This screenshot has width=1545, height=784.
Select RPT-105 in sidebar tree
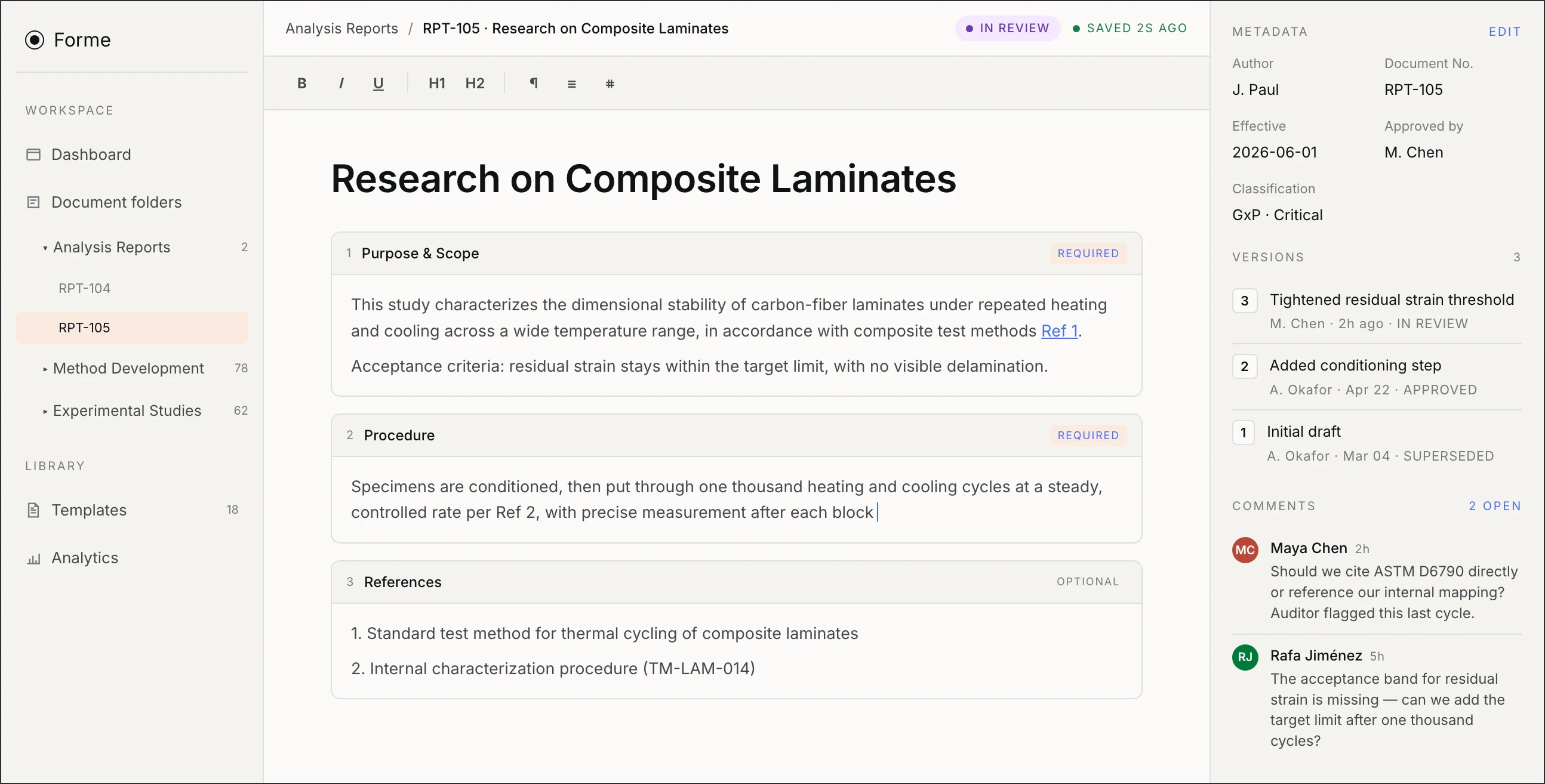pyautogui.click(x=132, y=328)
